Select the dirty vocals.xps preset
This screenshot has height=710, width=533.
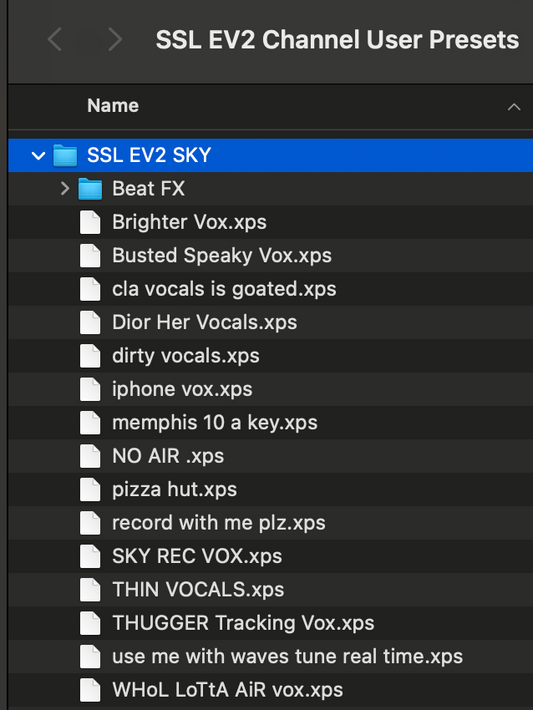click(x=270, y=356)
